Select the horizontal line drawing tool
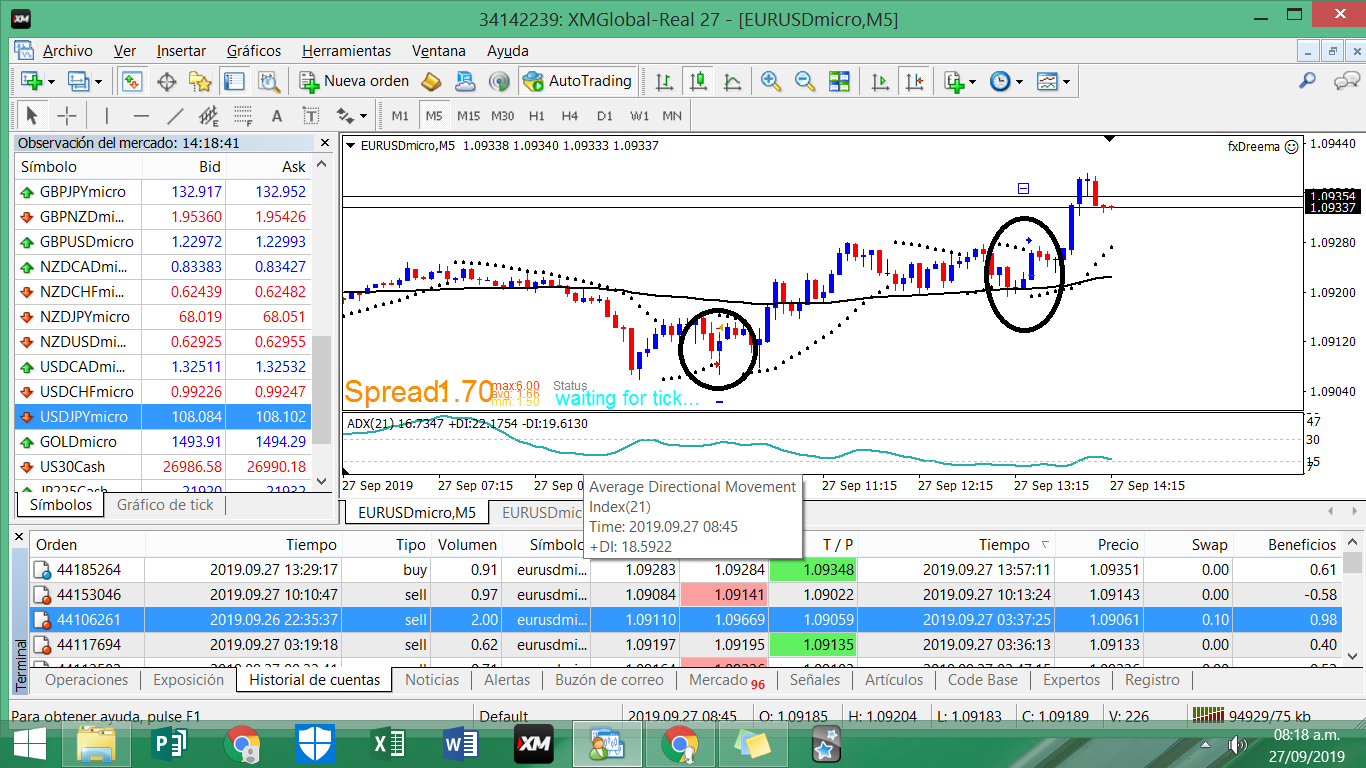This screenshot has height=768, width=1366. click(141, 115)
